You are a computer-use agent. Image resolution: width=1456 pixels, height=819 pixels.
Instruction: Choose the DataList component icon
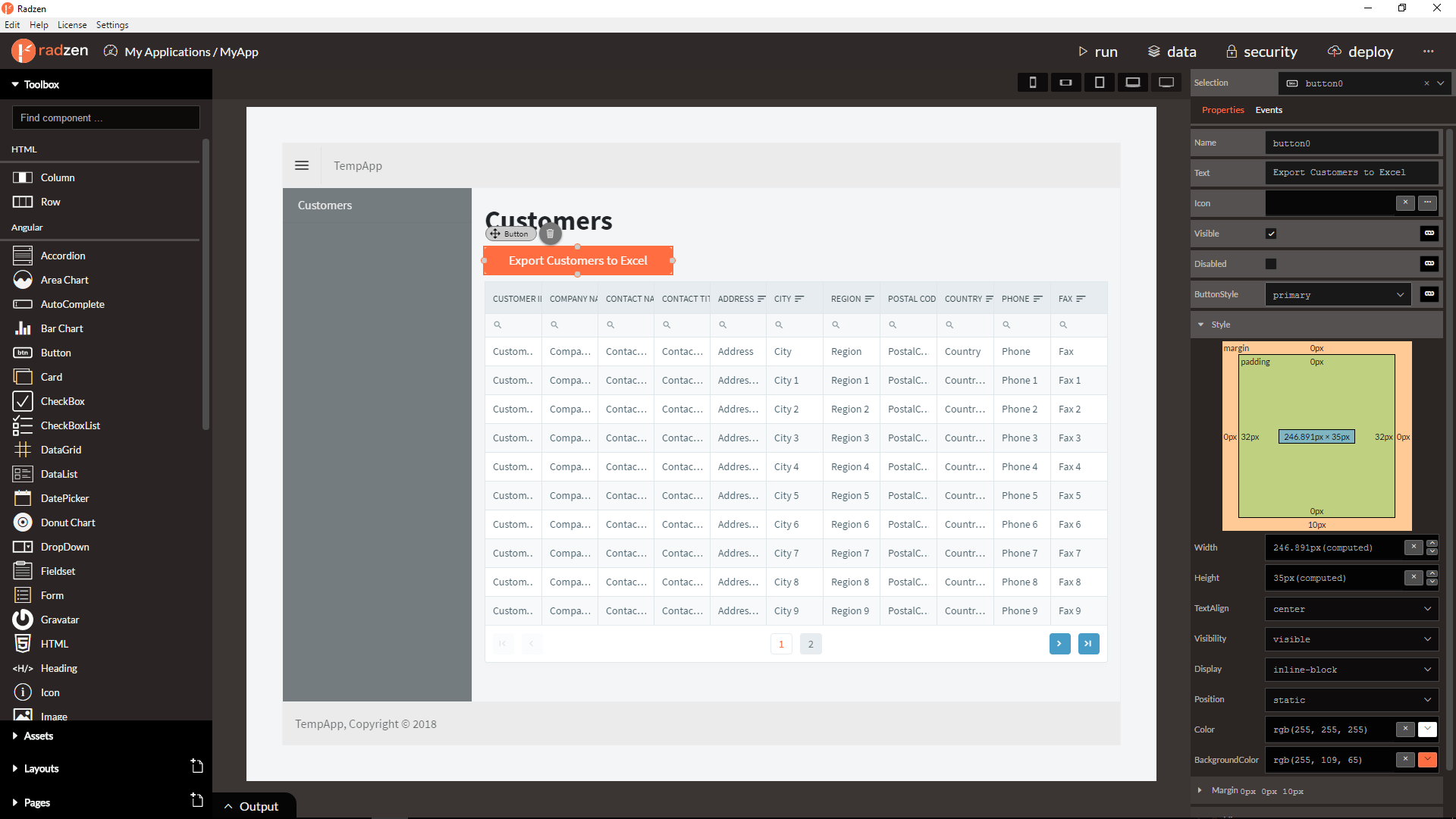[x=23, y=474]
